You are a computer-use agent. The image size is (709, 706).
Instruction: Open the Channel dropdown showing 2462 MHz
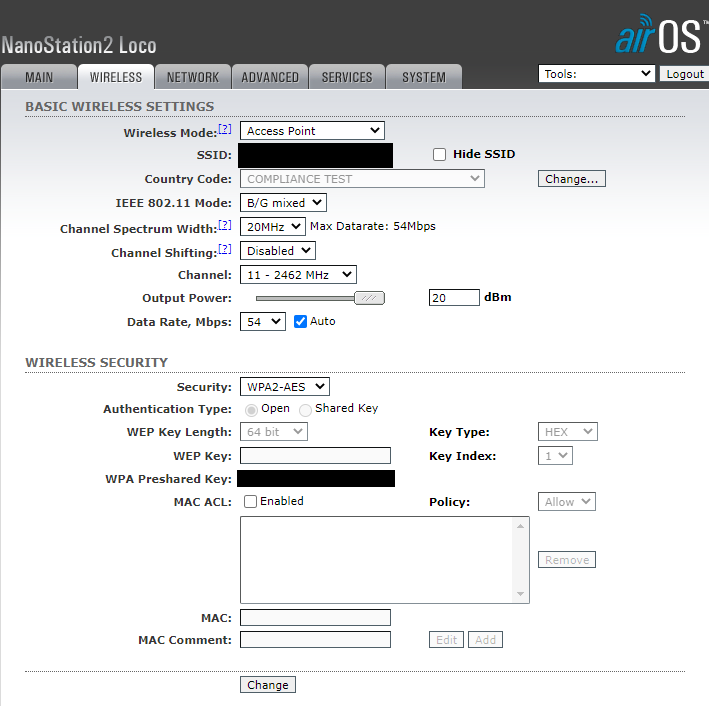(x=298, y=275)
